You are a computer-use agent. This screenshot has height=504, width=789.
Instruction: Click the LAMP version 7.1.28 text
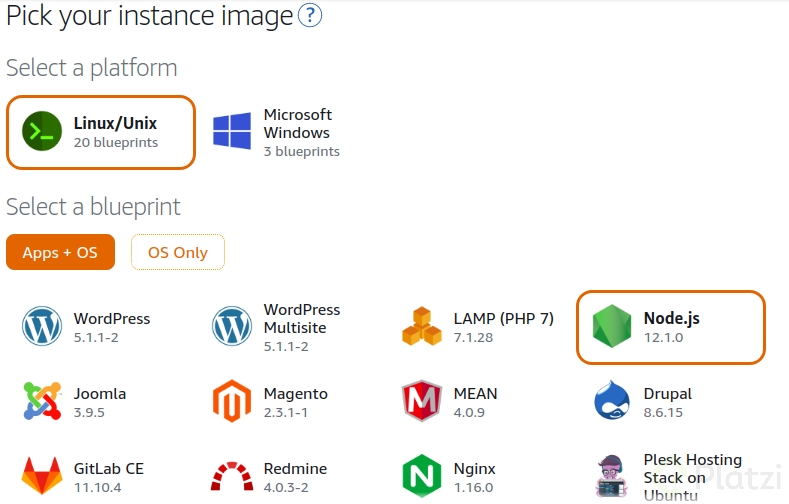tap(474, 338)
